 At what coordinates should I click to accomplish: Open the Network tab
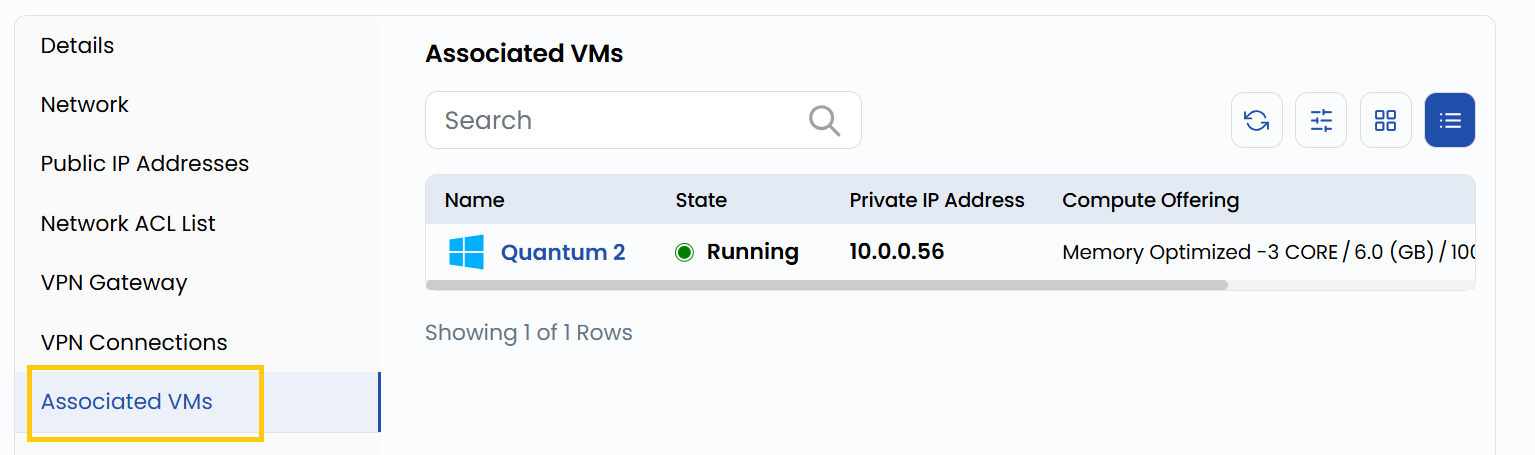(x=85, y=105)
